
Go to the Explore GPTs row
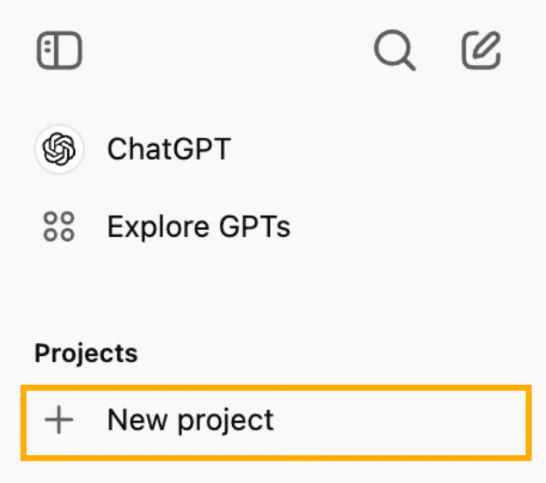pyautogui.click(x=268, y=227)
